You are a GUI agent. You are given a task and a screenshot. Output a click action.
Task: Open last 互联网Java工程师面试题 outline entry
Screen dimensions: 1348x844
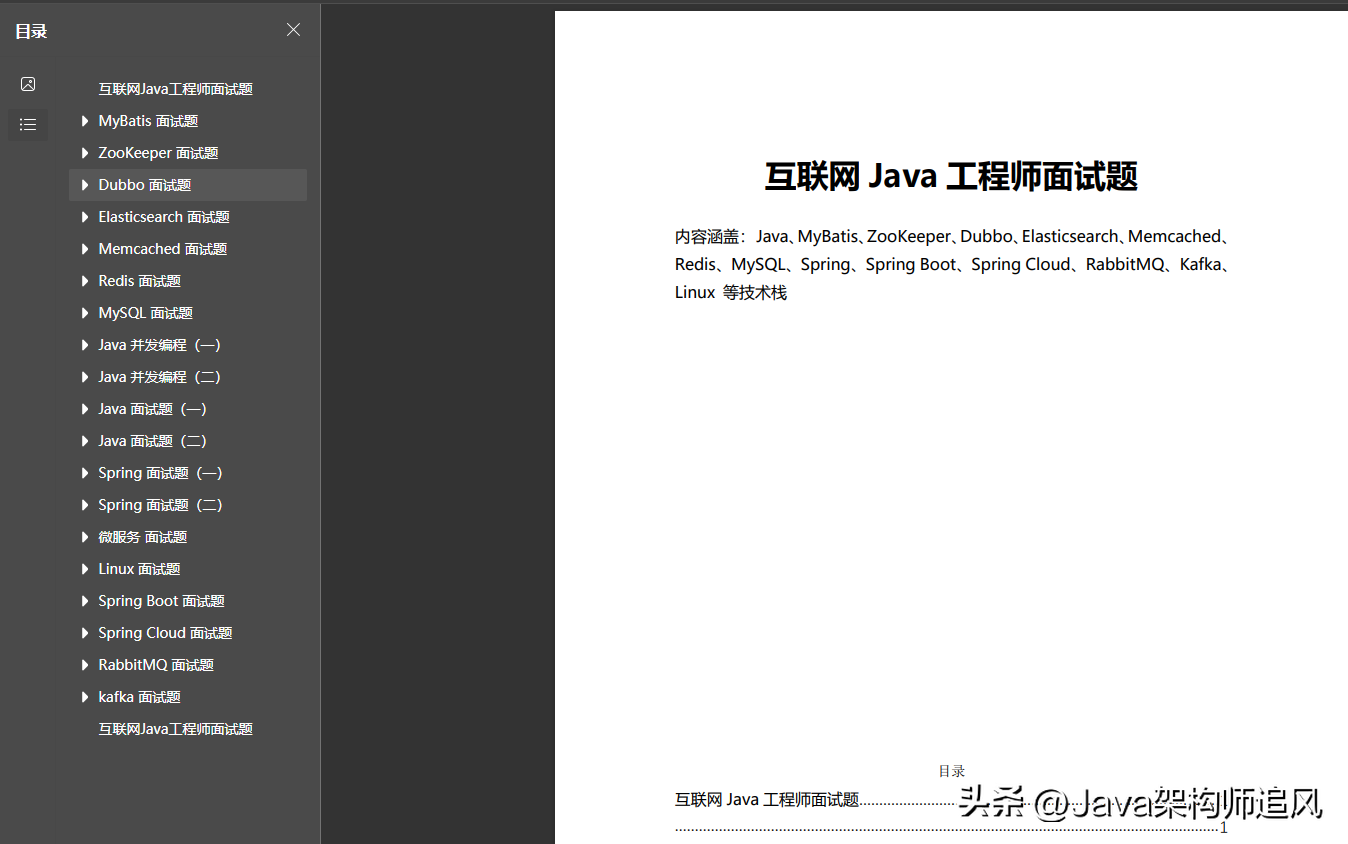click(175, 729)
